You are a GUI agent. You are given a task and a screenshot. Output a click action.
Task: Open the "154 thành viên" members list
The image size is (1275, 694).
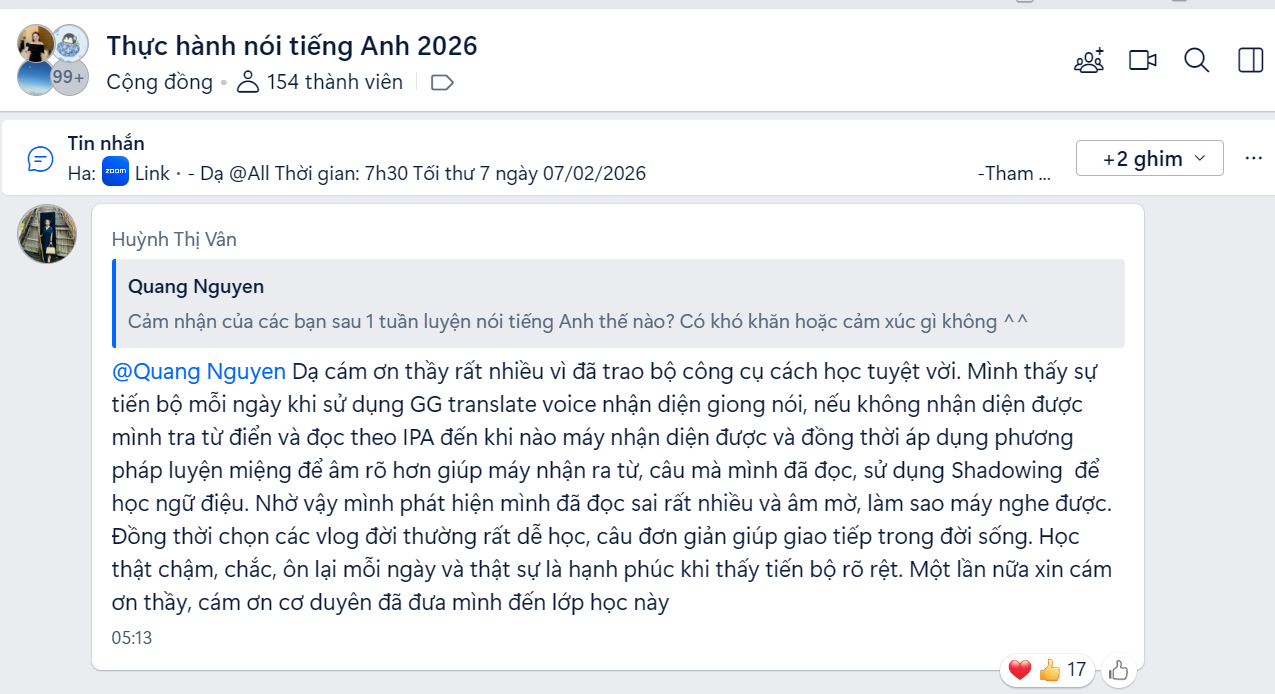[x=320, y=82]
